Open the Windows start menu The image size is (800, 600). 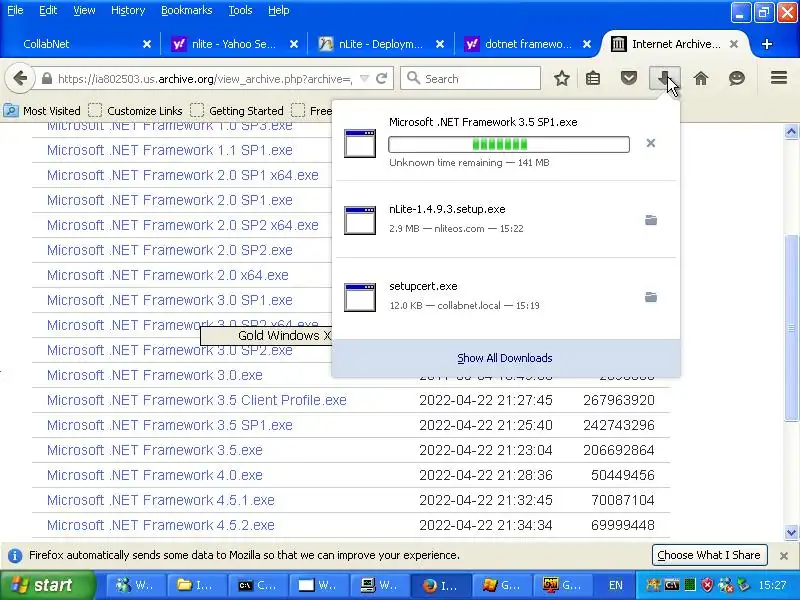47,585
